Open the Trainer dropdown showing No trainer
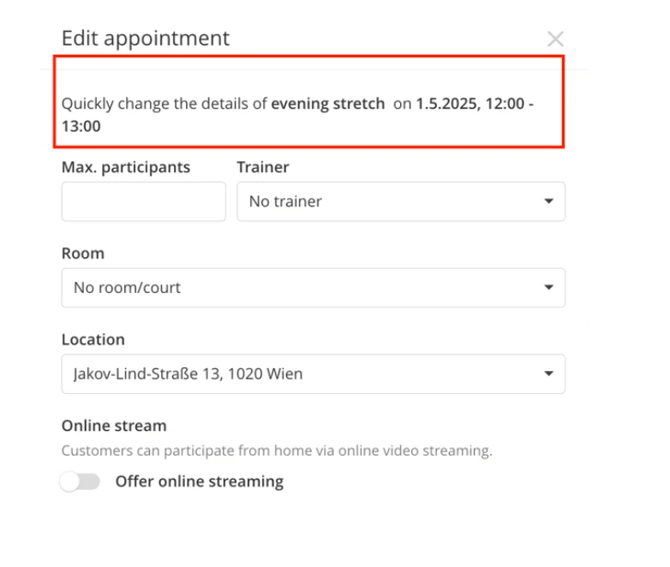 coord(401,201)
